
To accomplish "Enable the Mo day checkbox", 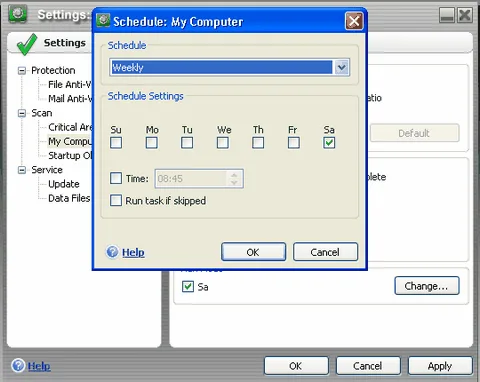I will click(152, 143).
